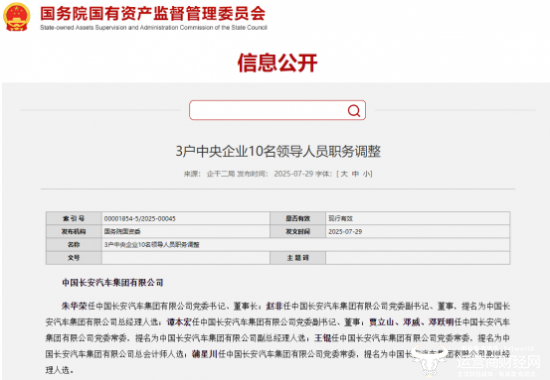
Task: Click the national emblem logo
Action: [x=16, y=17]
